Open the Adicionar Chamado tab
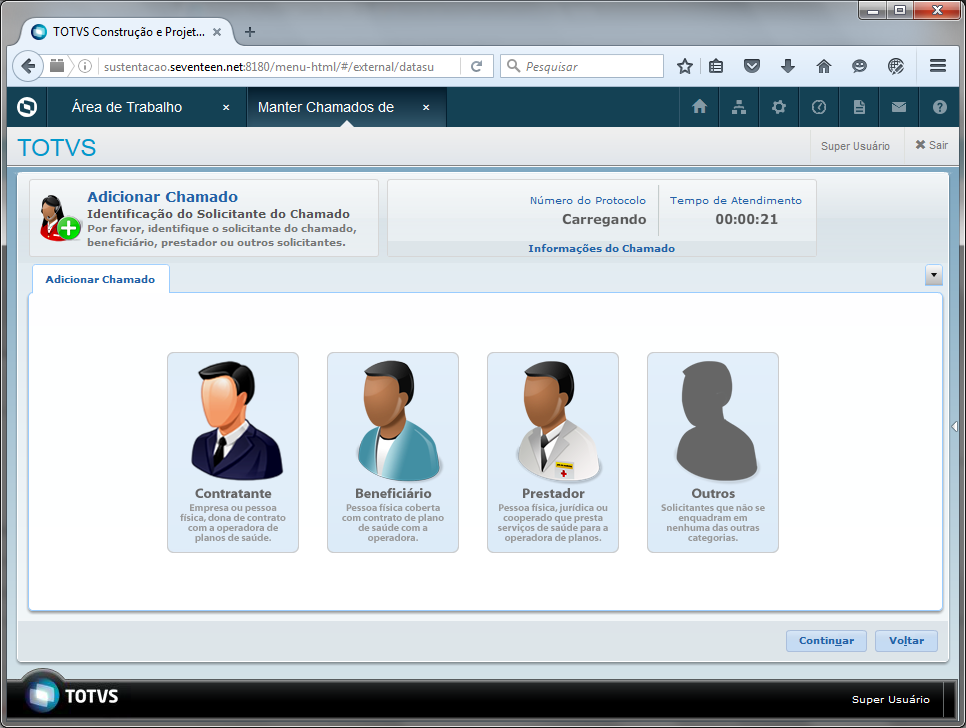 coord(100,279)
